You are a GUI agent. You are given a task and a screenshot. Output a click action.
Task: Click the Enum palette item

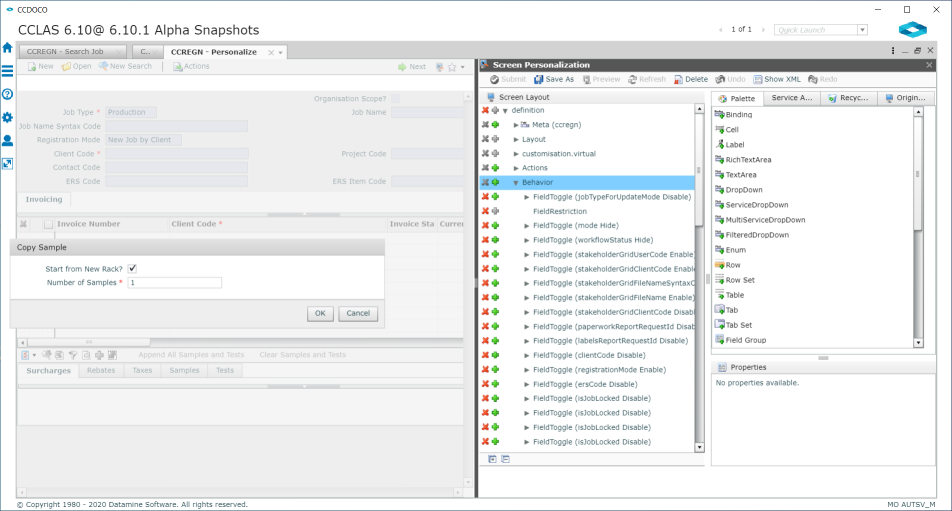click(x=730, y=250)
